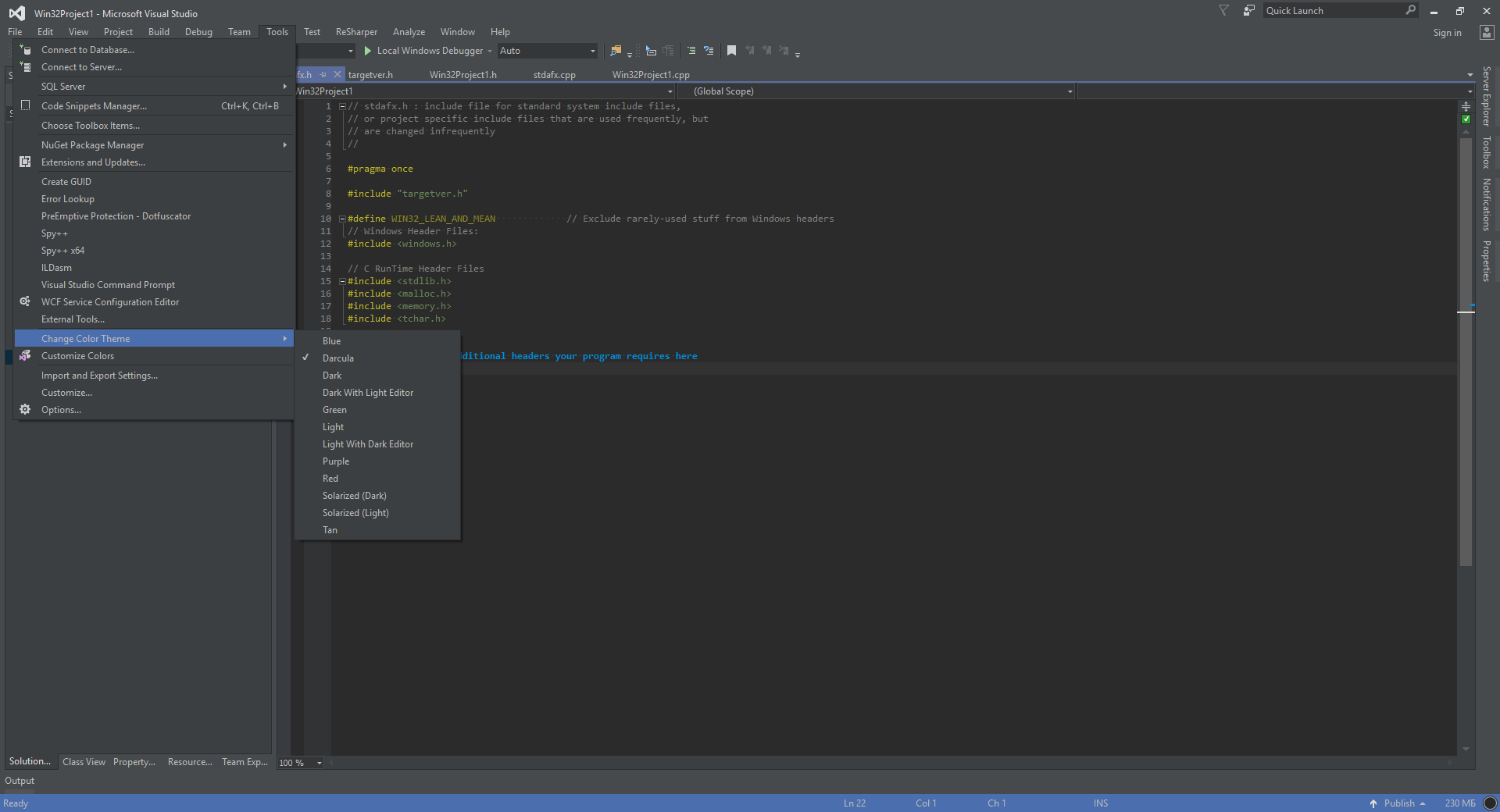The image size is (1500, 812).
Task: Open the Local Windows Debugger dropdown arrow
Action: coord(490,51)
